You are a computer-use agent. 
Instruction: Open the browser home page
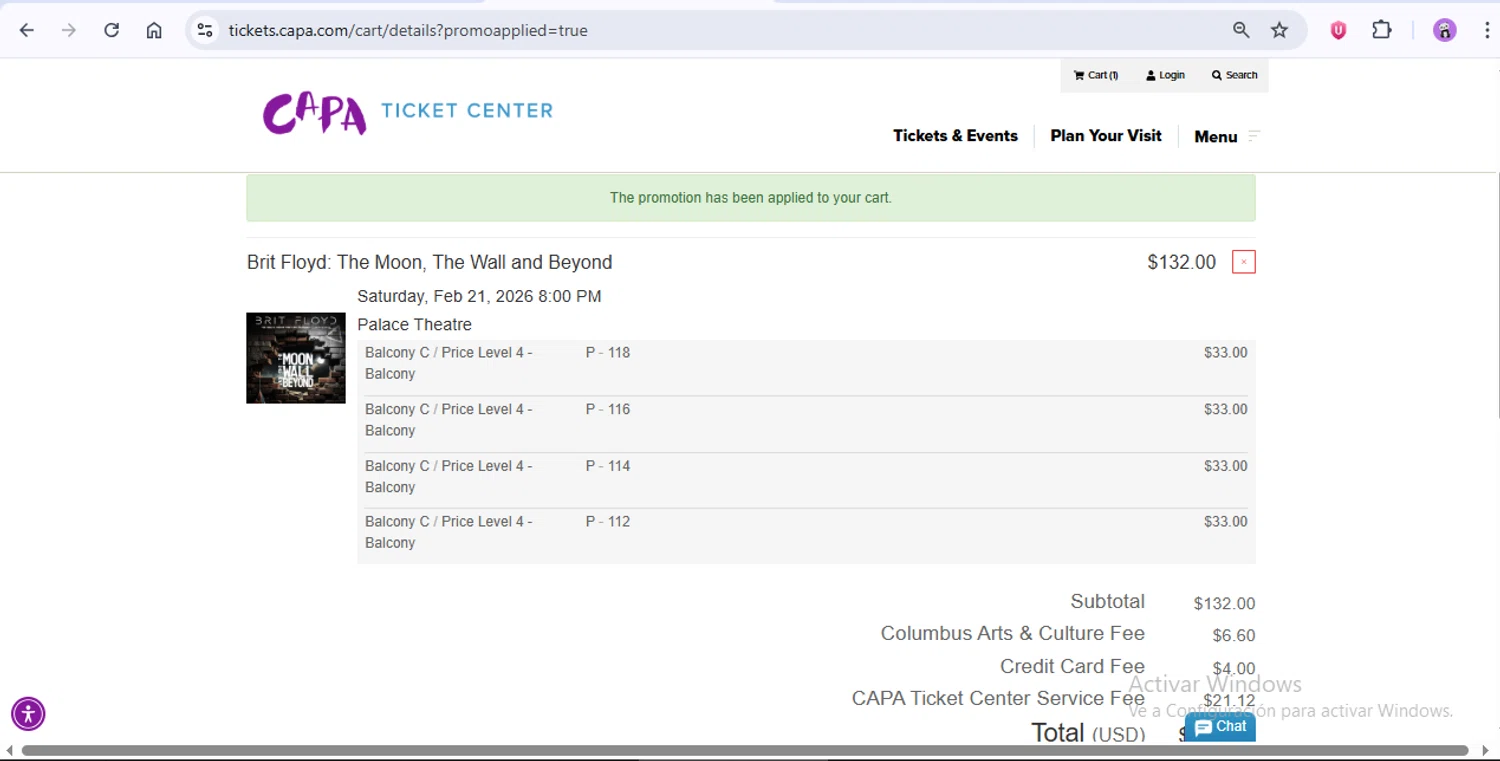coord(154,30)
